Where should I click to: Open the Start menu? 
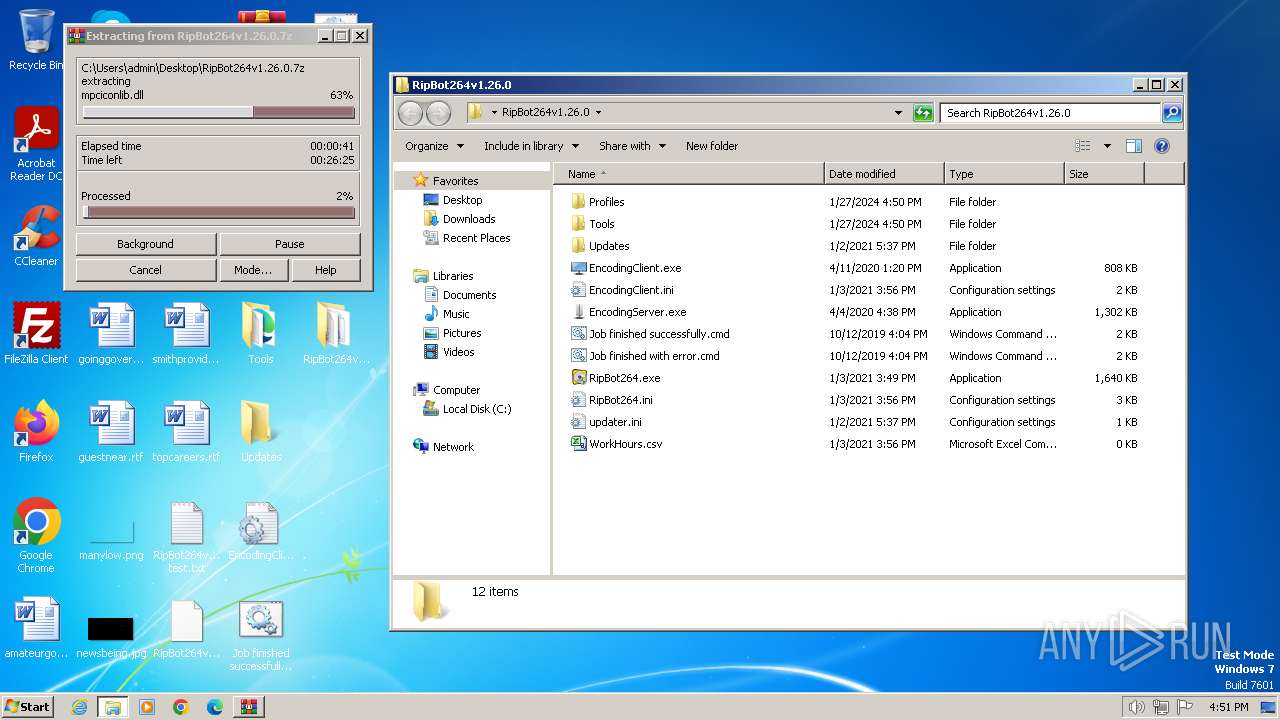coord(28,707)
